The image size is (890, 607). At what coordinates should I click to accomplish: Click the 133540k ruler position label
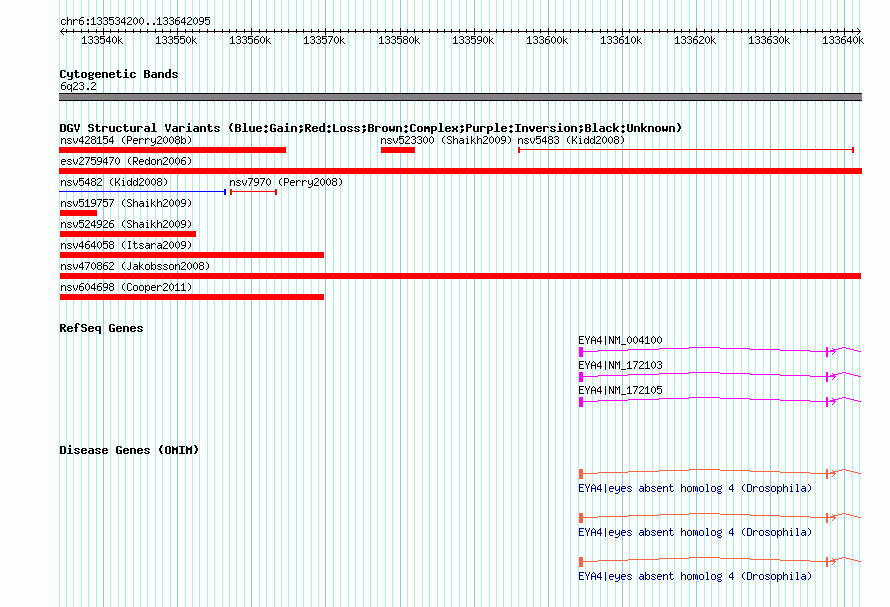(102, 40)
